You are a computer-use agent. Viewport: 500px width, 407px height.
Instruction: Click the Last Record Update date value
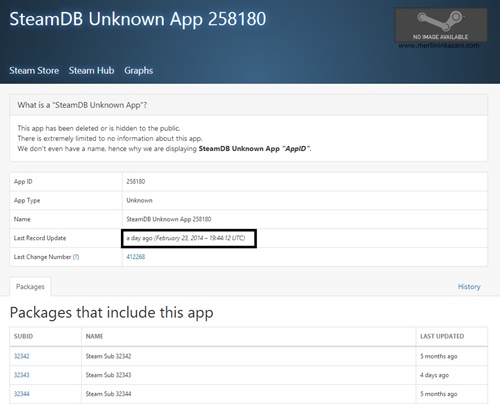pyautogui.click(x=186, y=238)
